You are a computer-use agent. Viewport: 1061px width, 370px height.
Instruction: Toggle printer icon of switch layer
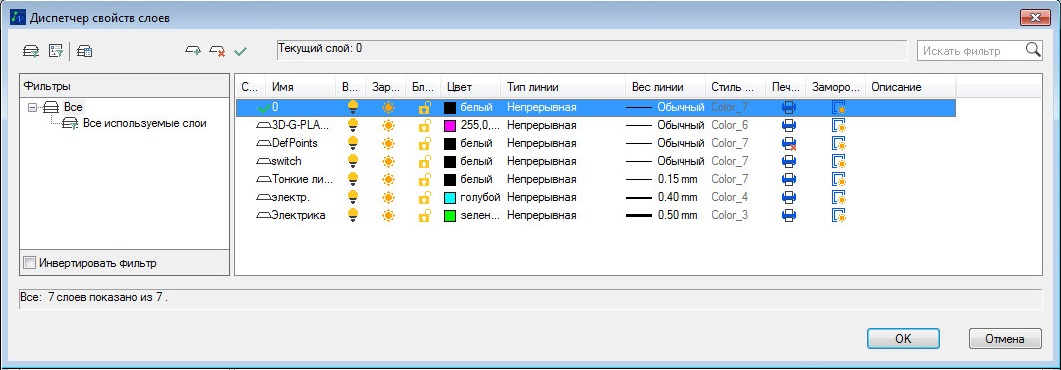(788, 161)
